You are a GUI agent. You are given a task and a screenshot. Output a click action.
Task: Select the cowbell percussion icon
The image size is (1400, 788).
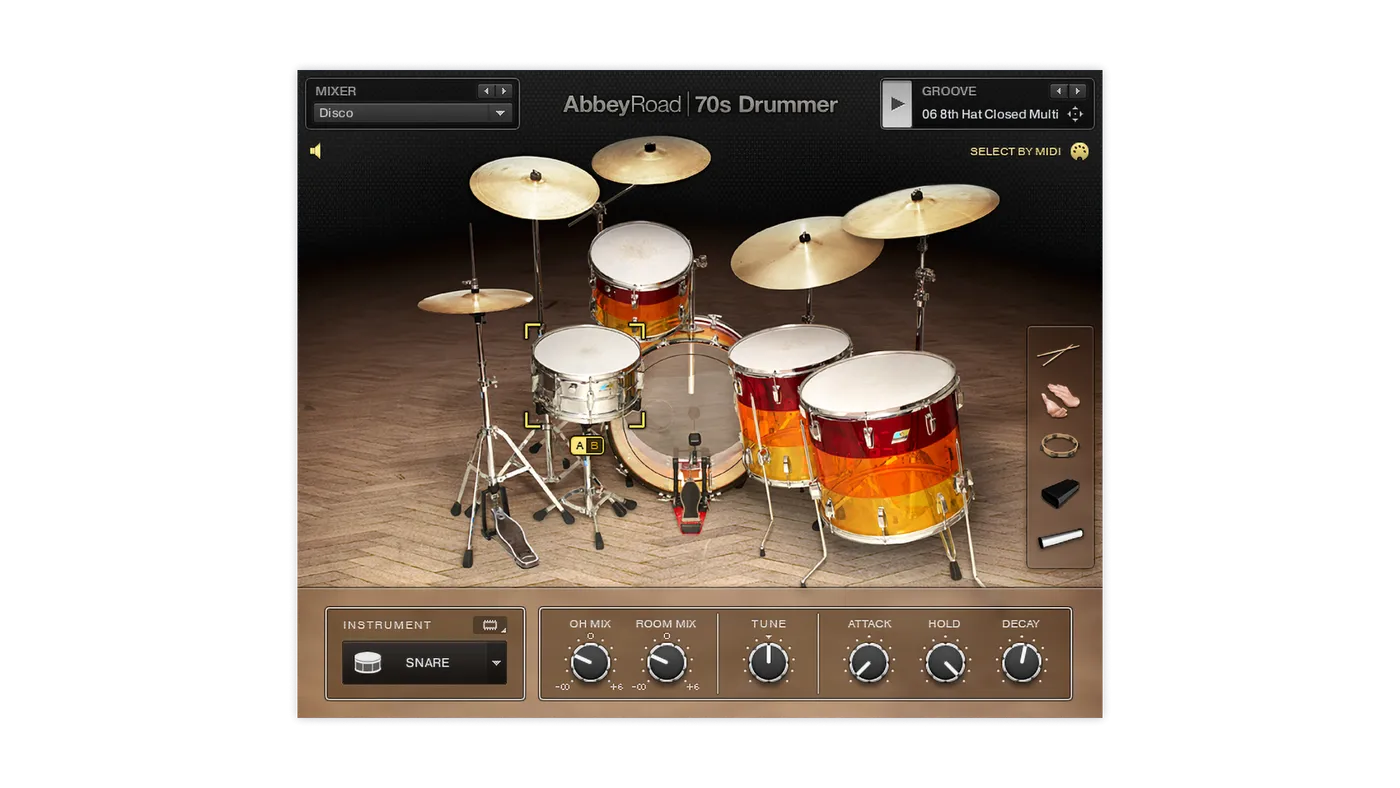[1060, 493]
